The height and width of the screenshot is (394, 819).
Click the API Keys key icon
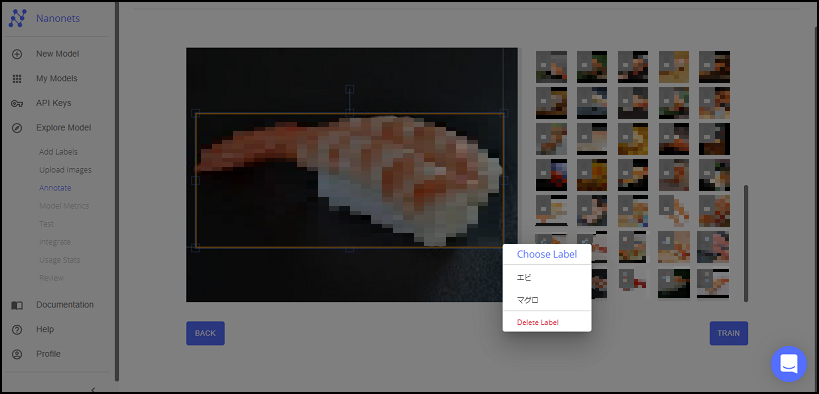pyautogui.click(x=17, y=103)
